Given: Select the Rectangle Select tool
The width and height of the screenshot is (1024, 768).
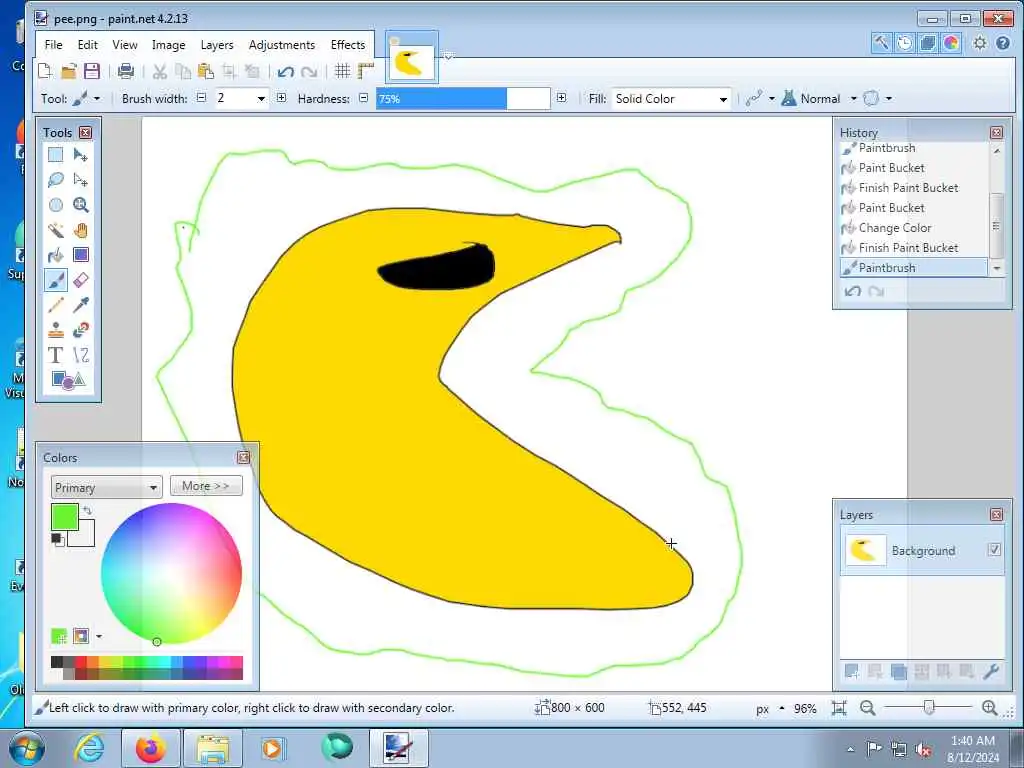Looking at the screenshot, I should [x=56, y=155].
